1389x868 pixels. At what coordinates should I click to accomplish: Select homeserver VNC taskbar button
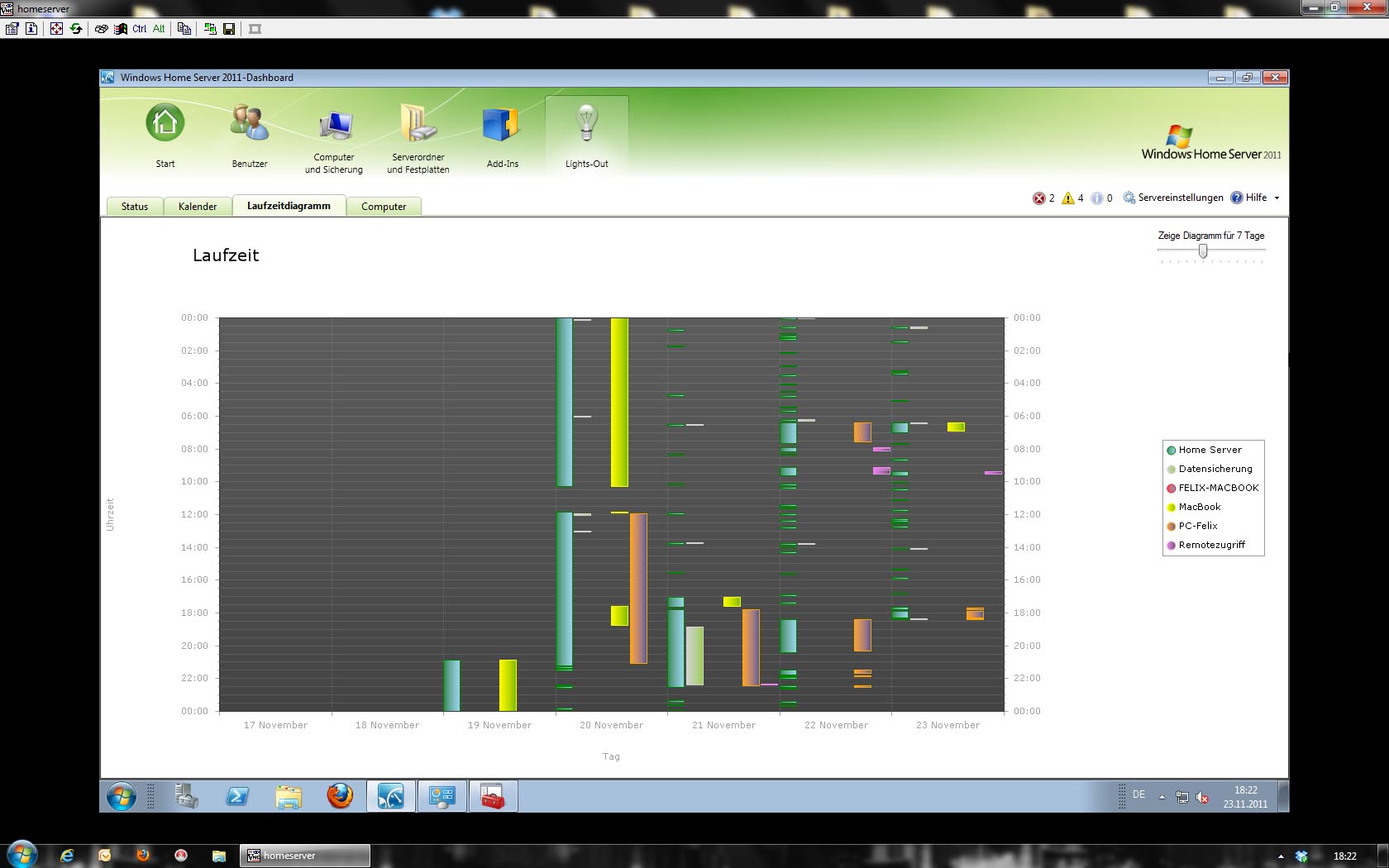[305, 856]
